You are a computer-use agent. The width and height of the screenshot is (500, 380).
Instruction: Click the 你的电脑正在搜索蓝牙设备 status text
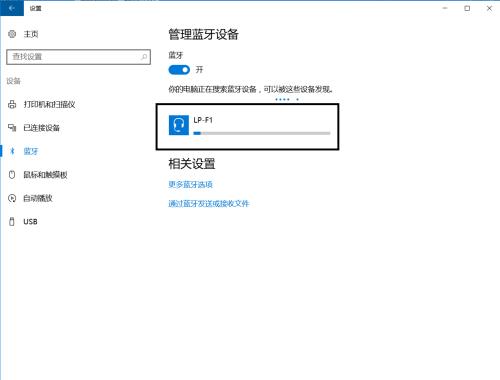pos(251,89)
